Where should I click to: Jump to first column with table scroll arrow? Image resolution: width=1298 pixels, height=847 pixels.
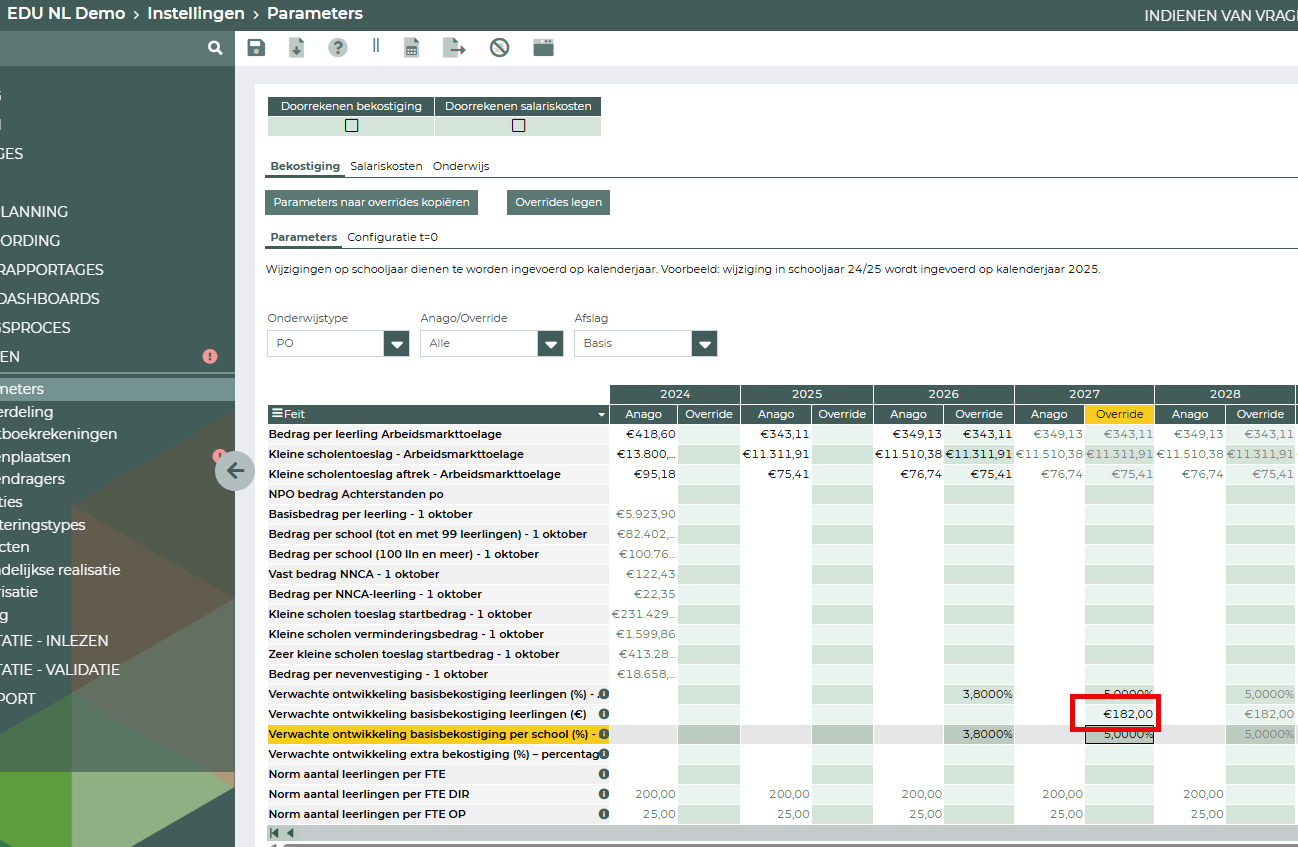tap(274, 833)
